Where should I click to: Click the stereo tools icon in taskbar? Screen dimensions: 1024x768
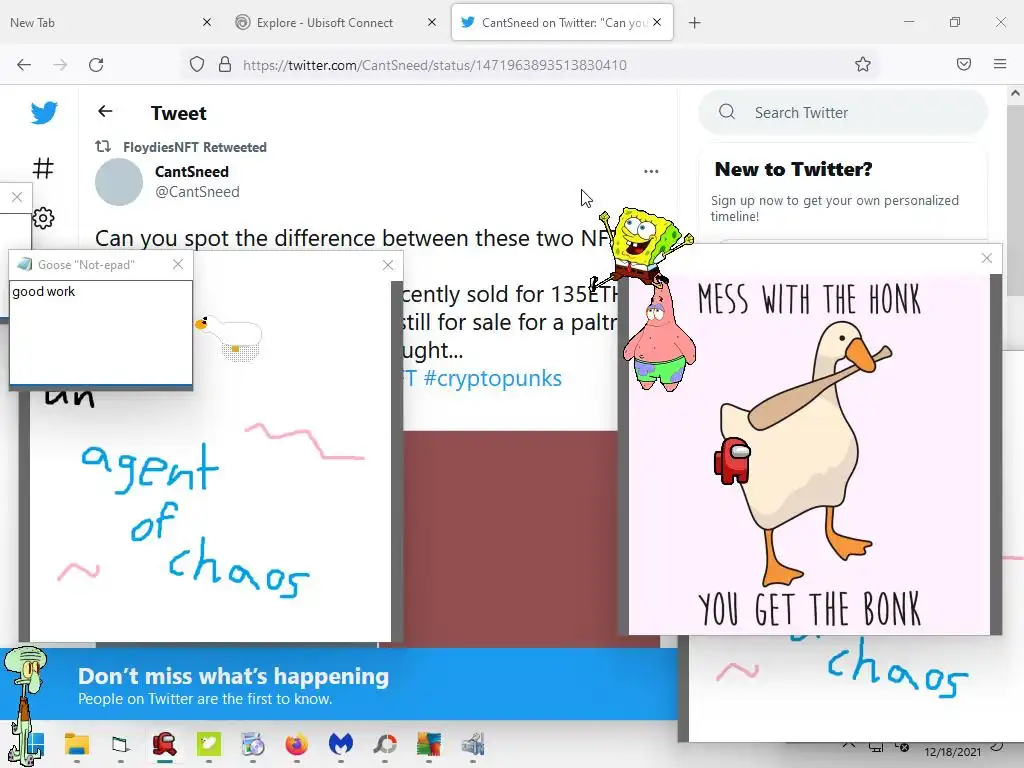473,744
